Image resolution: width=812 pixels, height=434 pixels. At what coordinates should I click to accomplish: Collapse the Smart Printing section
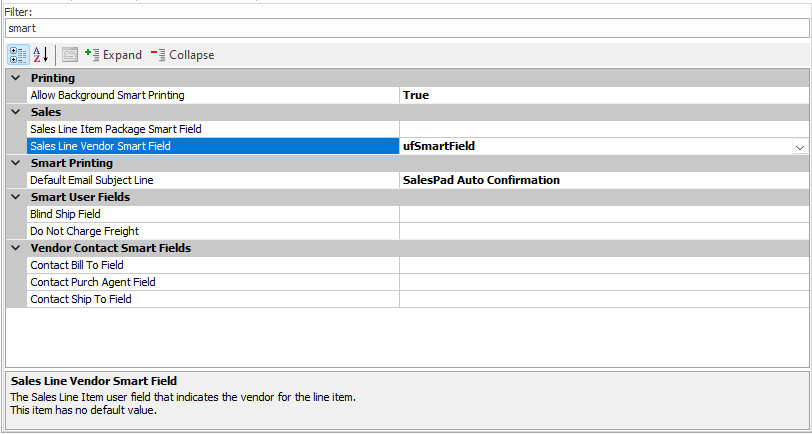click(15, 163)
